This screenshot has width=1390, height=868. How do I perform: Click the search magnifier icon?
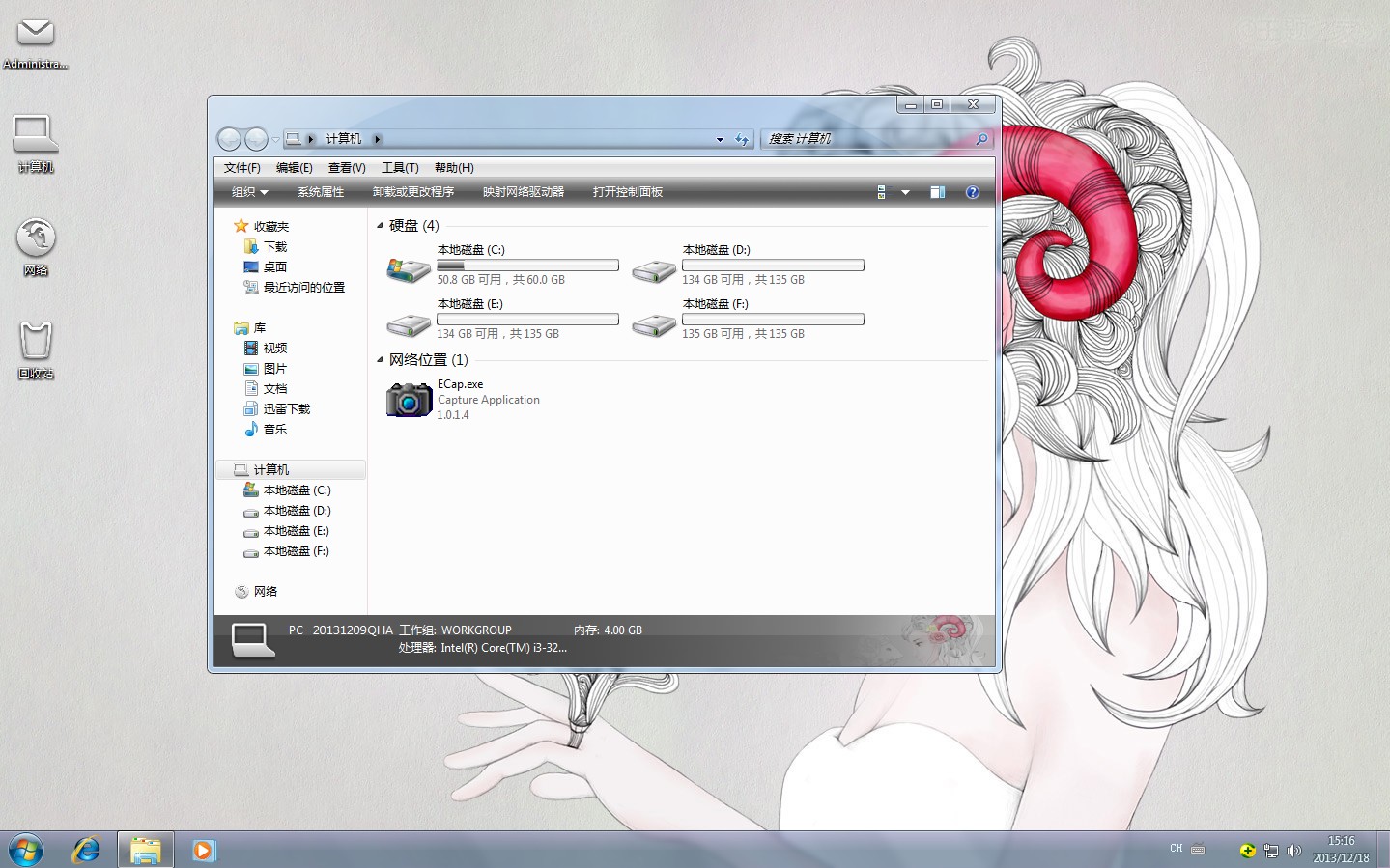[982, 139]
